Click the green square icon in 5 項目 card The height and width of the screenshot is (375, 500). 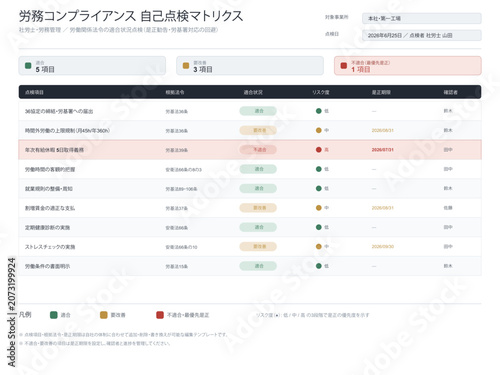pos(28,66)
